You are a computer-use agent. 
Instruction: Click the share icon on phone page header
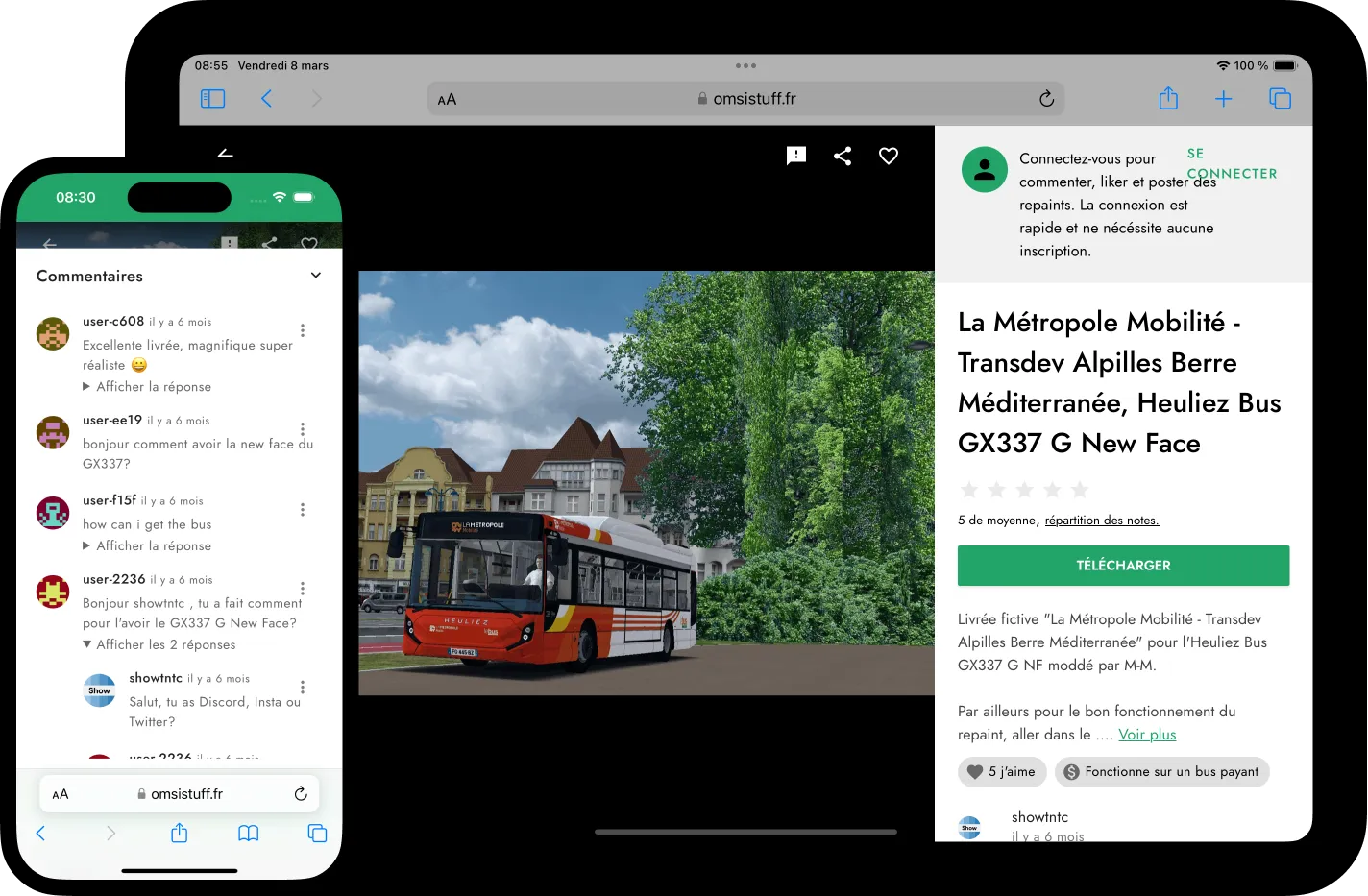269,244
